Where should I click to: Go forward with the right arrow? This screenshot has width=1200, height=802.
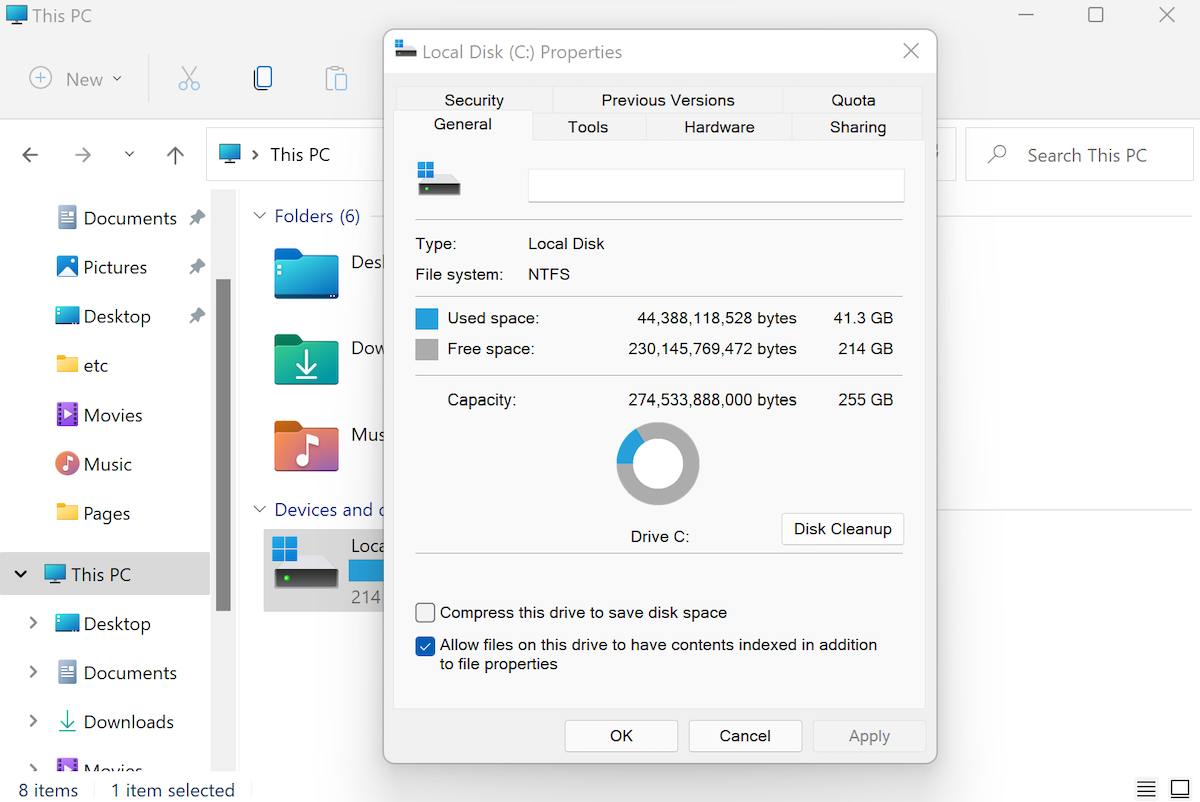pos(83,155)
